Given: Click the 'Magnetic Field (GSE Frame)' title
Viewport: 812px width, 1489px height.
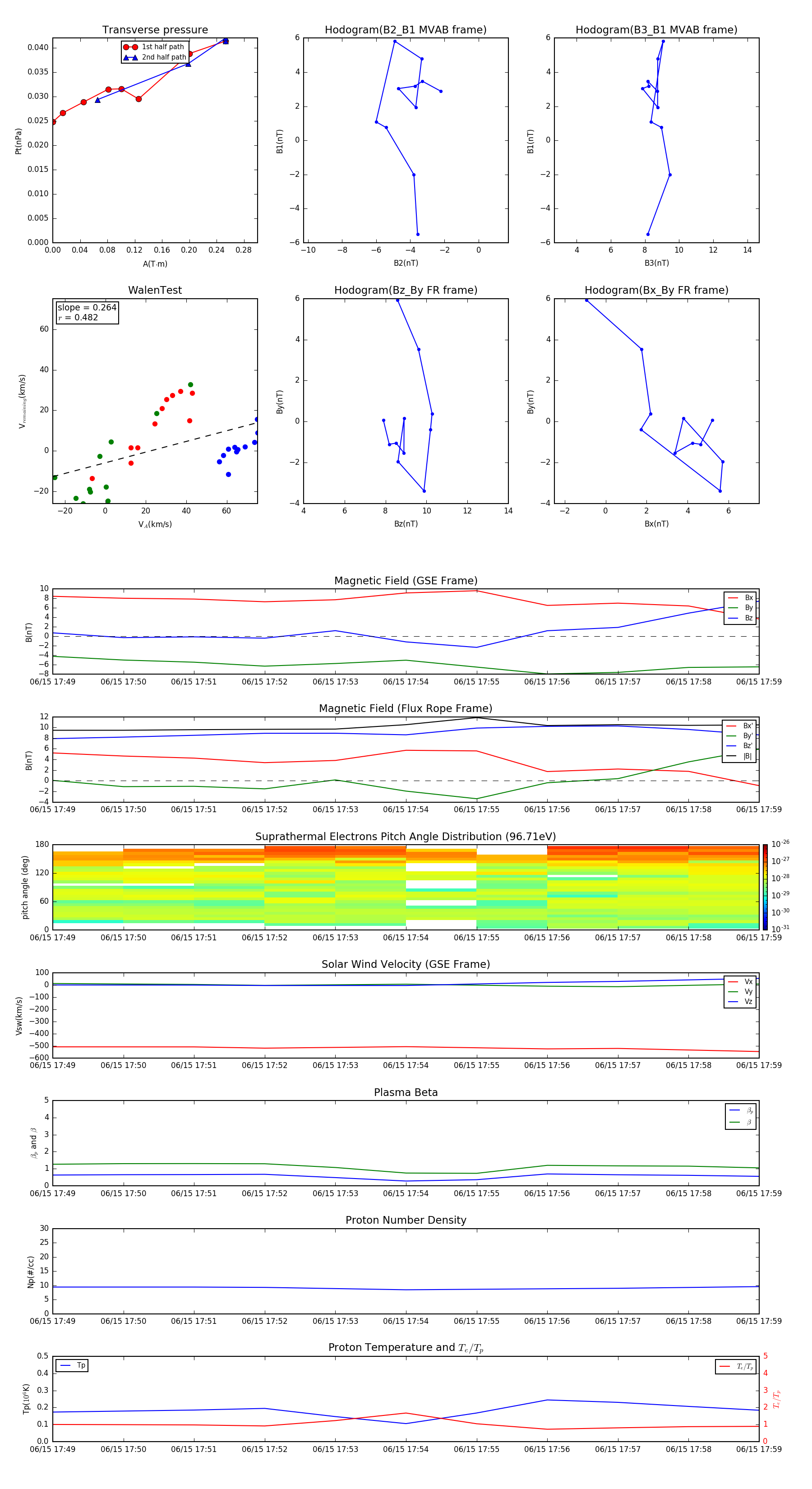Looking at the screenshot, I should pyautogui.click(x=406, y=581).
